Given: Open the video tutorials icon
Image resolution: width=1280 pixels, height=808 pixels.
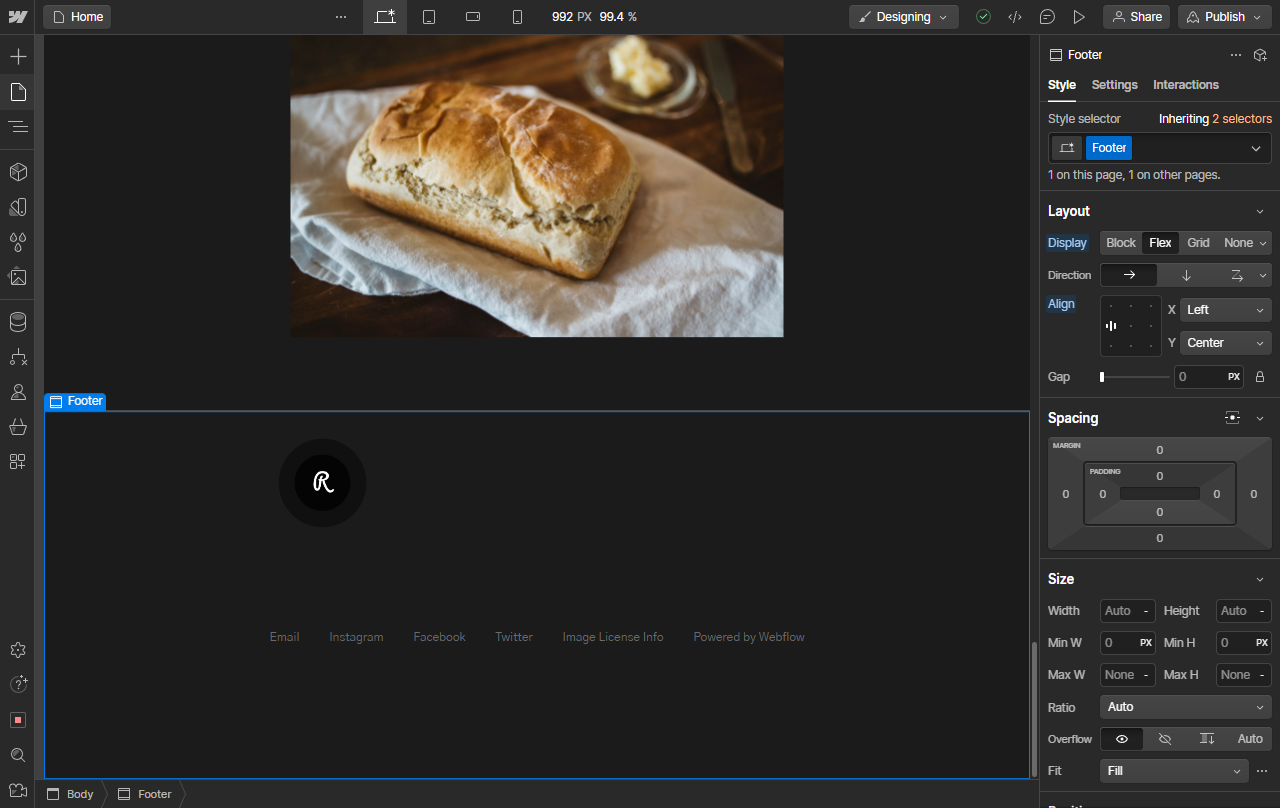Looking at the screenshot, I should [x=18, y=790].
